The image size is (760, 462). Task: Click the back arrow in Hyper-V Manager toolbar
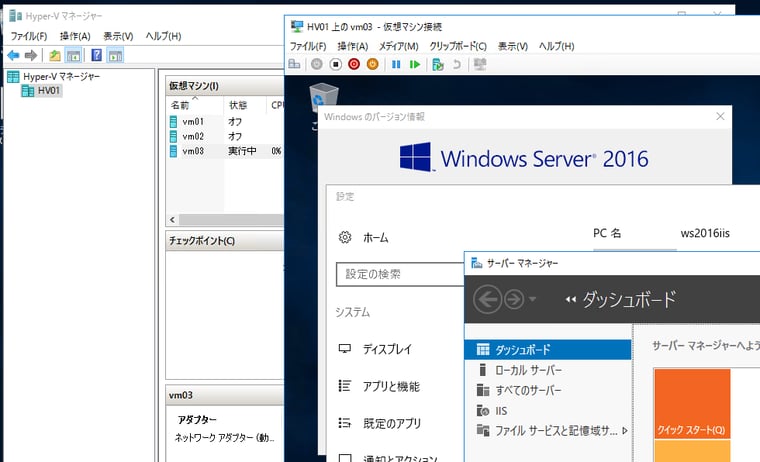13,55
